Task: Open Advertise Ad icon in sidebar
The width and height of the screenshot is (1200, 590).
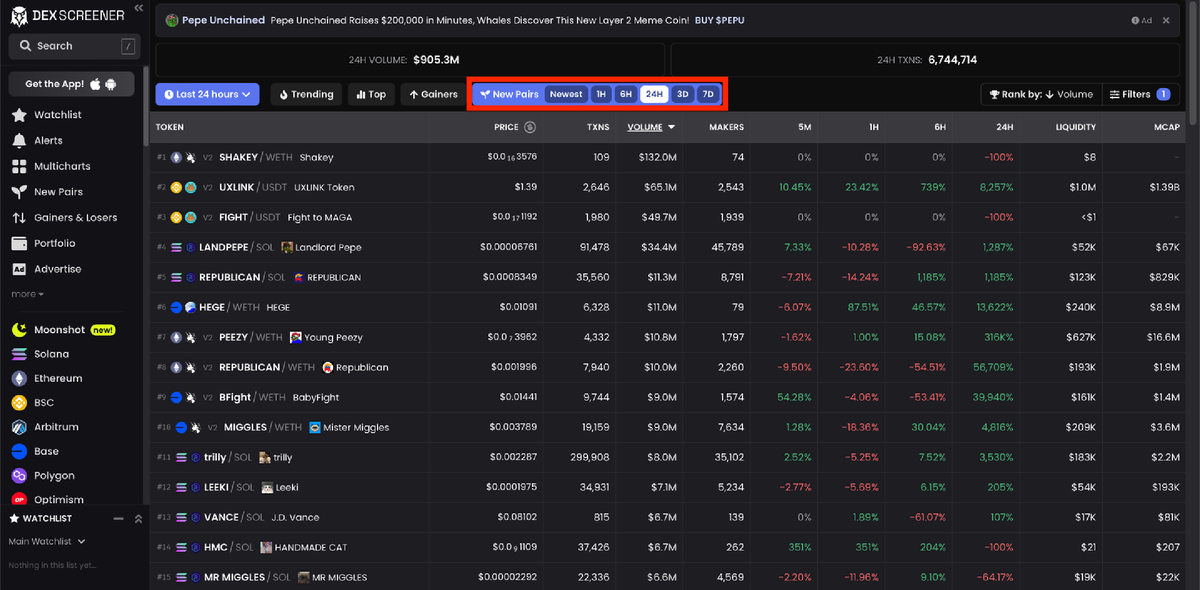Action: pyautogui.click(x=19, y=269)
